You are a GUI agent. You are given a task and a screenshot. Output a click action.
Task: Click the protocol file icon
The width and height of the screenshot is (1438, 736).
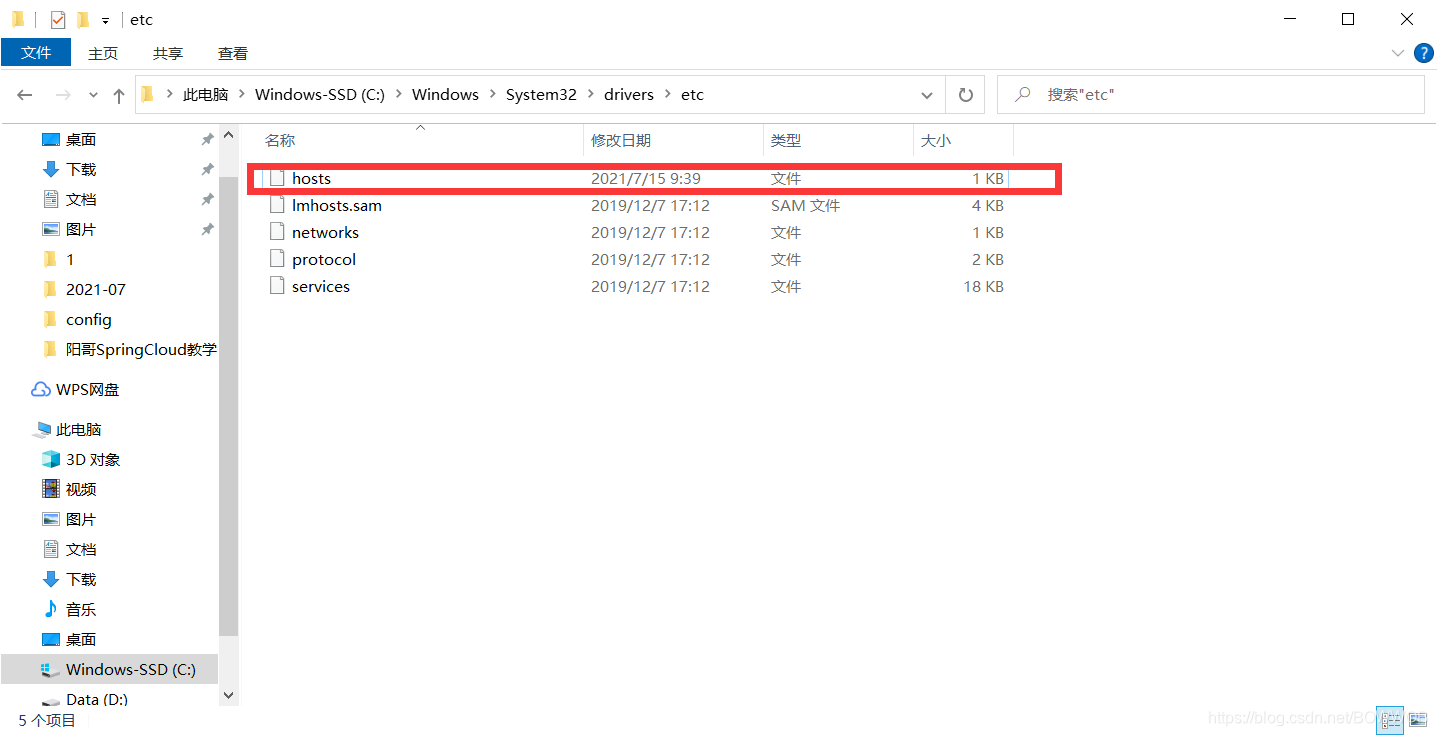[277, 259]
